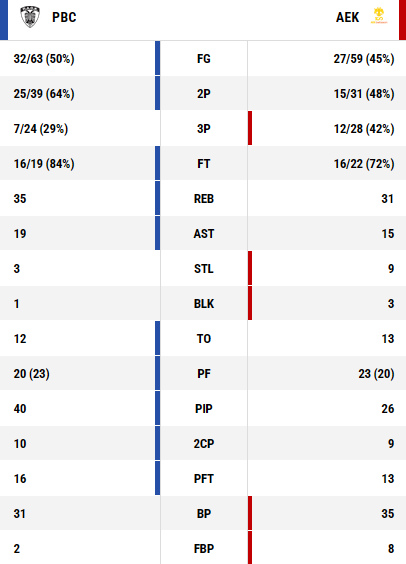
Task: Click the STL stat label
Action: pyautogui.click(x=204, y=268)
